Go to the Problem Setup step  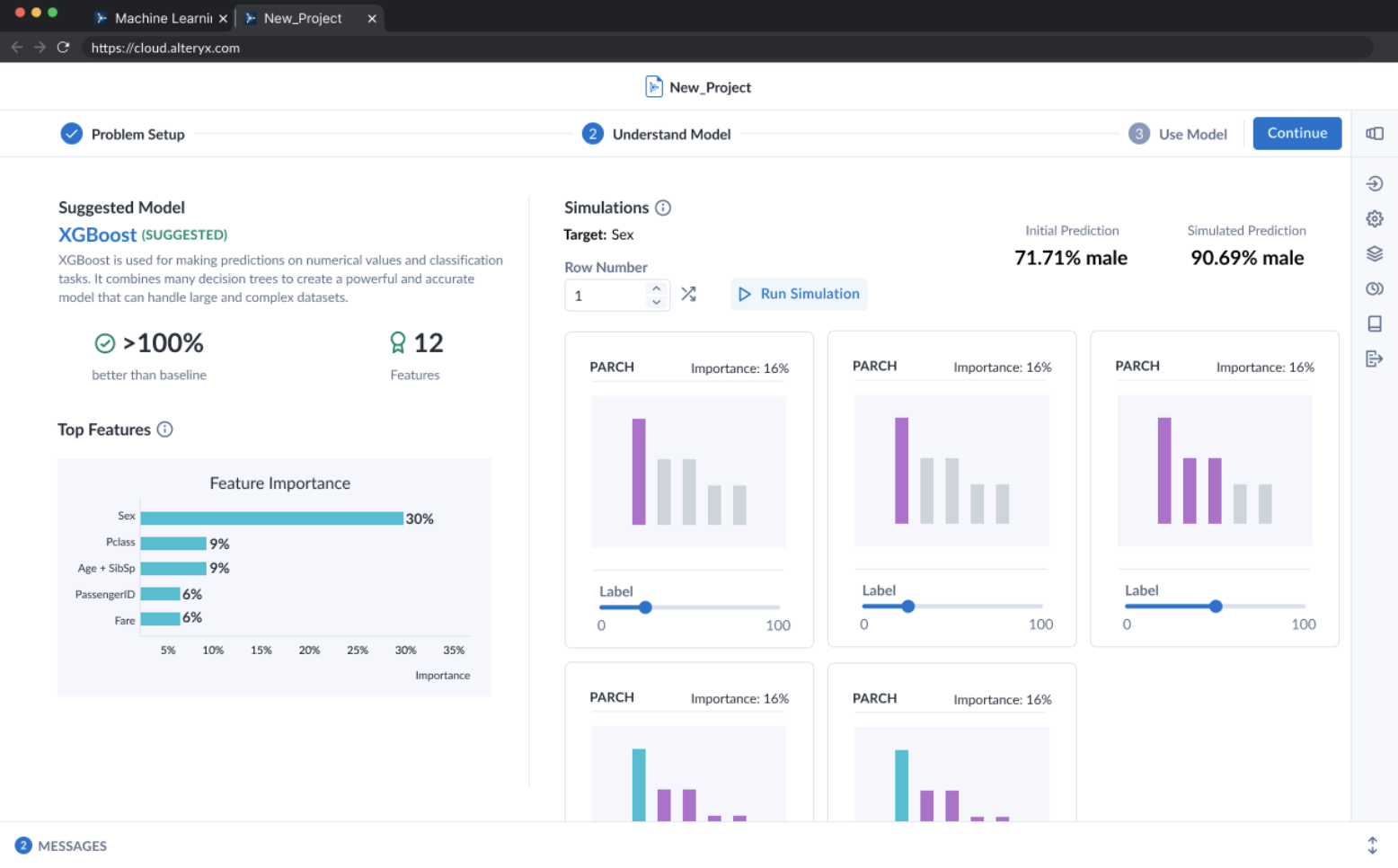point(123,134)
